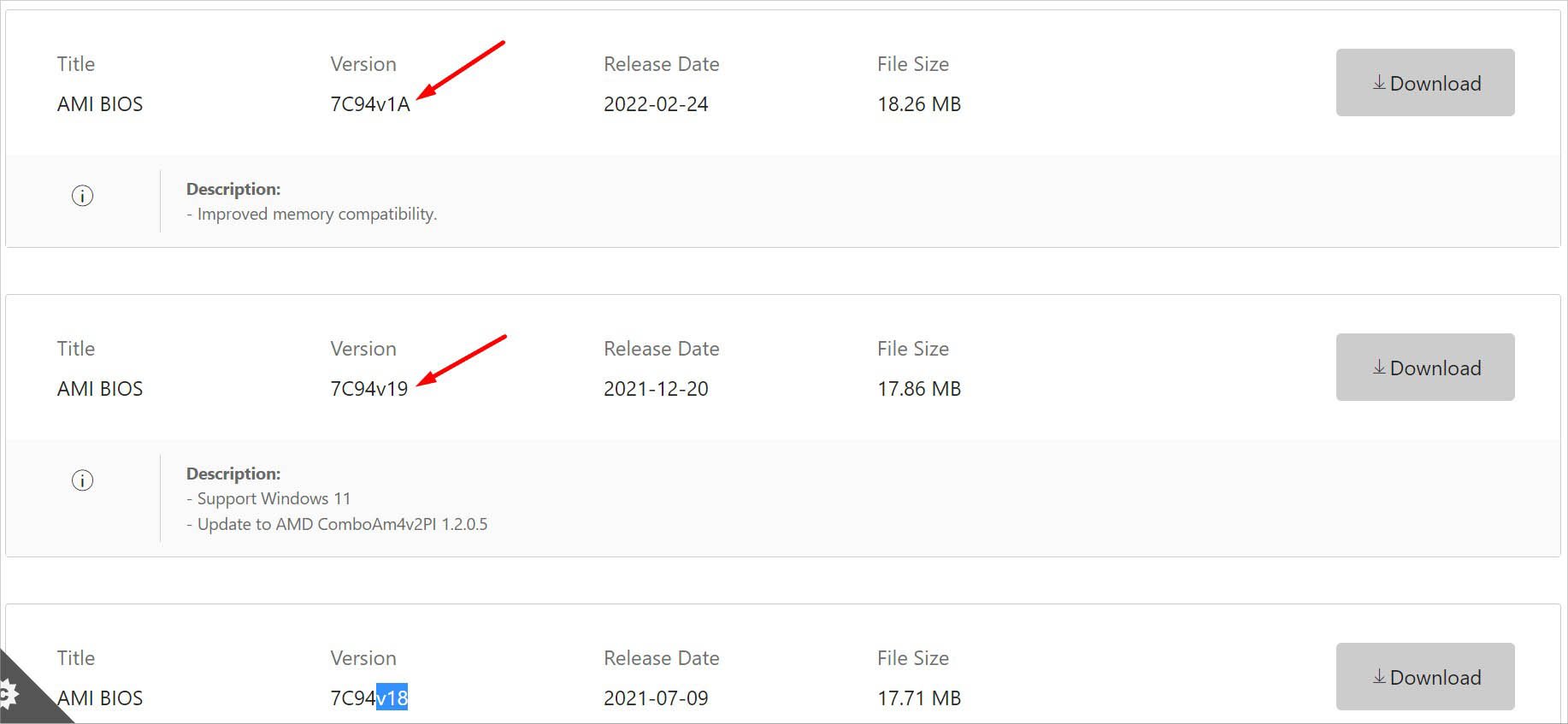1568x724 pixels.
Task: Click AMI BIOS title dated 2021-12-20
Action: pos(100,389)
